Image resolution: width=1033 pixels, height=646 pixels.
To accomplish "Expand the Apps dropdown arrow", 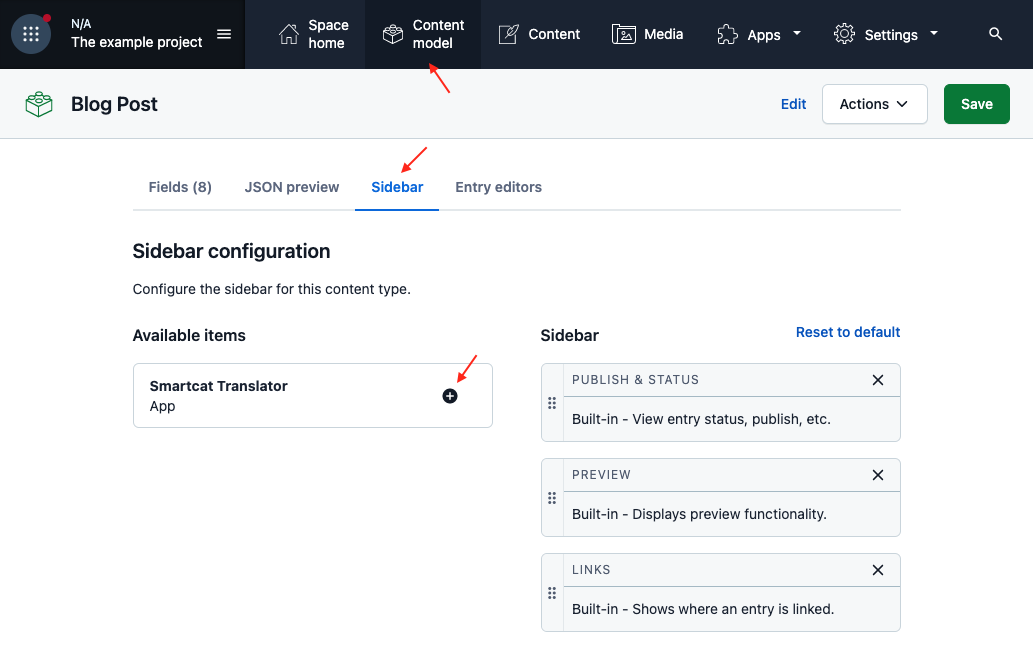I will coord(796,33).
